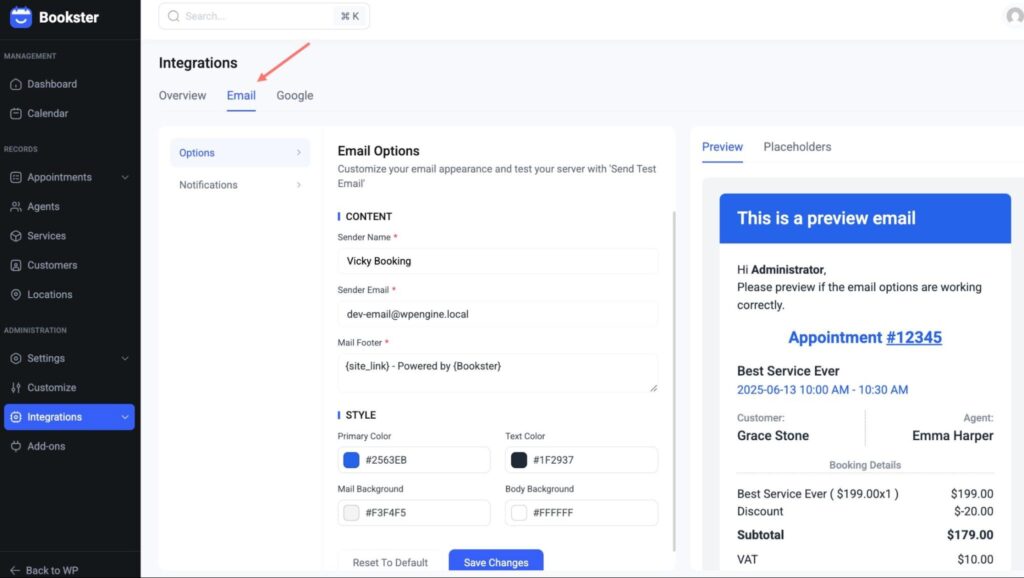Click the Back to WP arrow icon
1024x578 pixels.
tap(15, 571)
